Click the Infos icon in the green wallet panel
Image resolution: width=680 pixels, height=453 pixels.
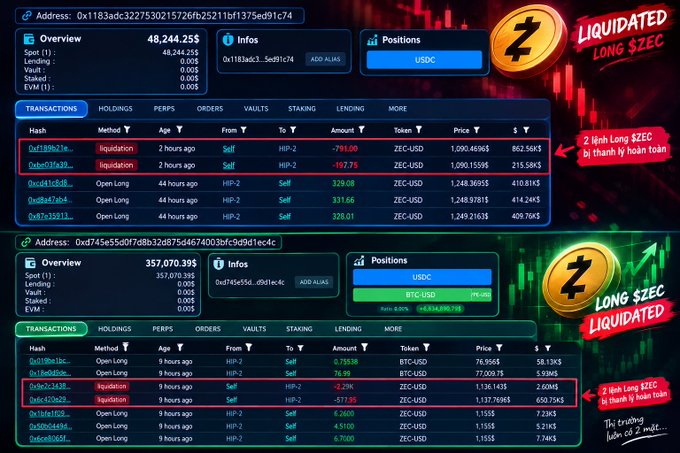(219, 264)
